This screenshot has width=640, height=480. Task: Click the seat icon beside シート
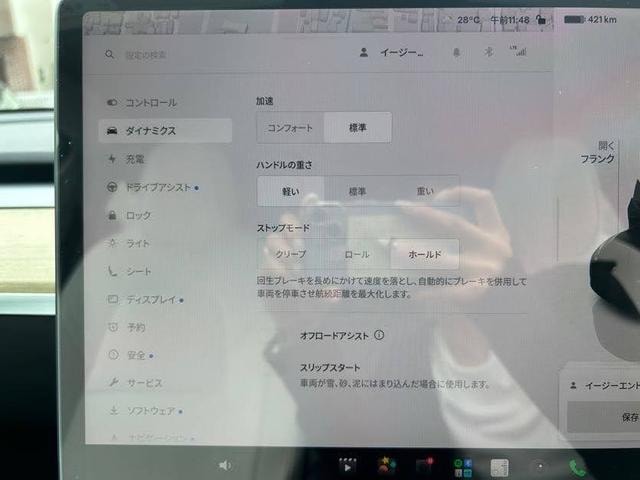[x=112, y=271]
